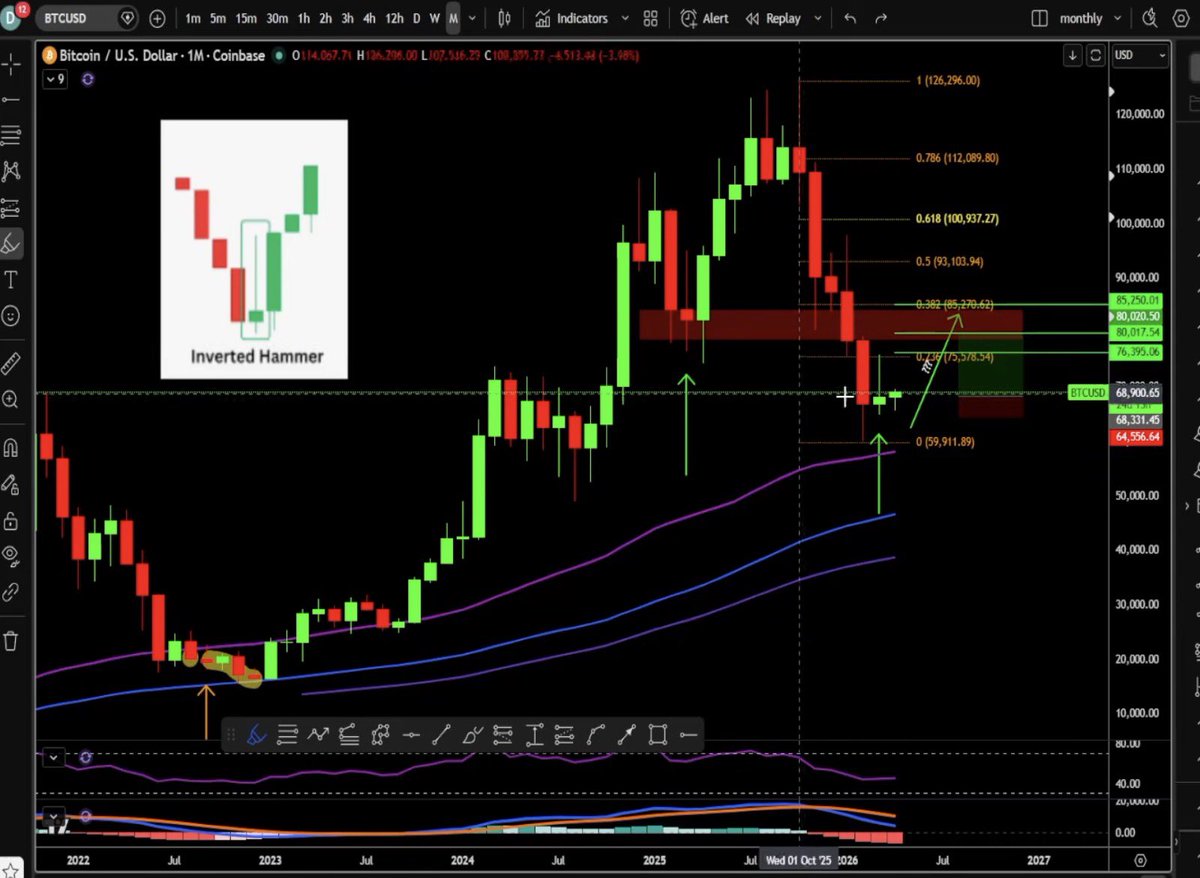Toggle stay in drawing mode
The height and width of the screenshot is (878, 1200).
pyautogui.click(x=12, y=485)
